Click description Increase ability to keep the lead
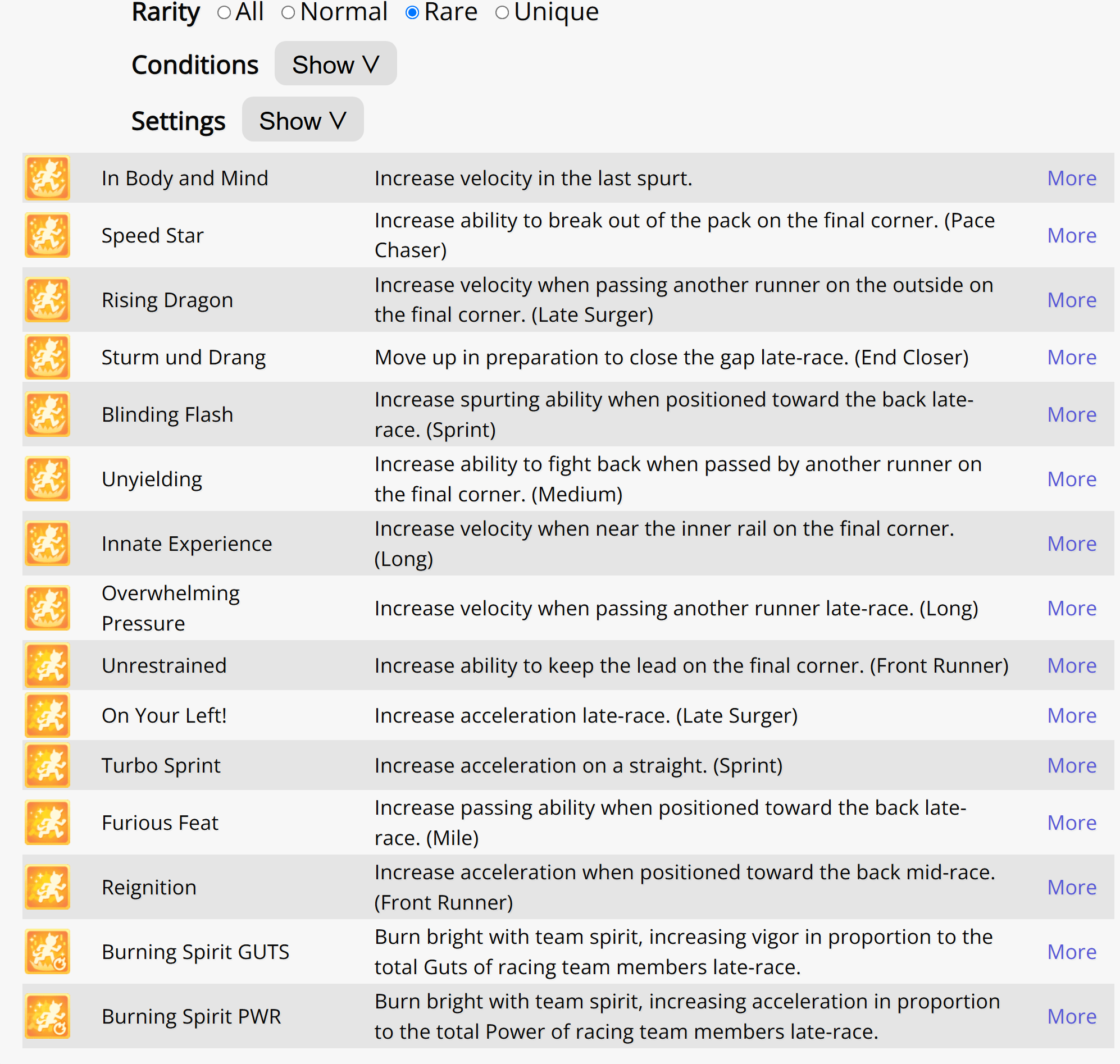1120x1064 pixels. (691, 666)
